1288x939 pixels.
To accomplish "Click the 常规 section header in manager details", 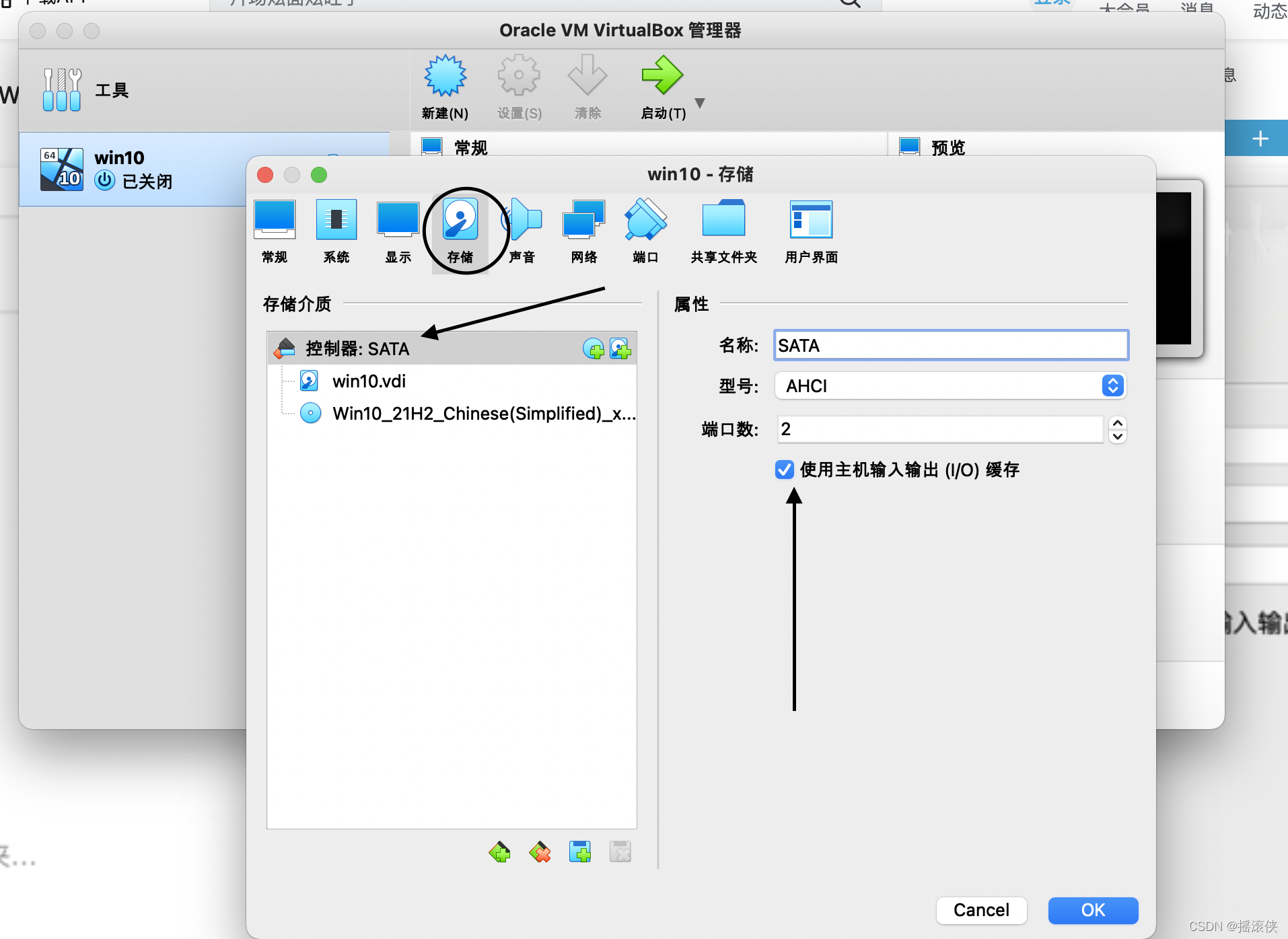I will coord(470,147).
